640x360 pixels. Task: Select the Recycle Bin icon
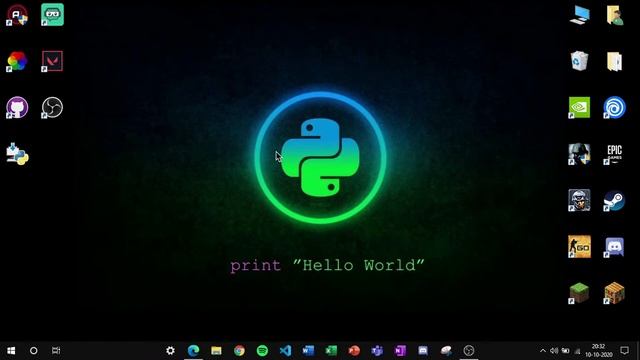tap(580, 61)
